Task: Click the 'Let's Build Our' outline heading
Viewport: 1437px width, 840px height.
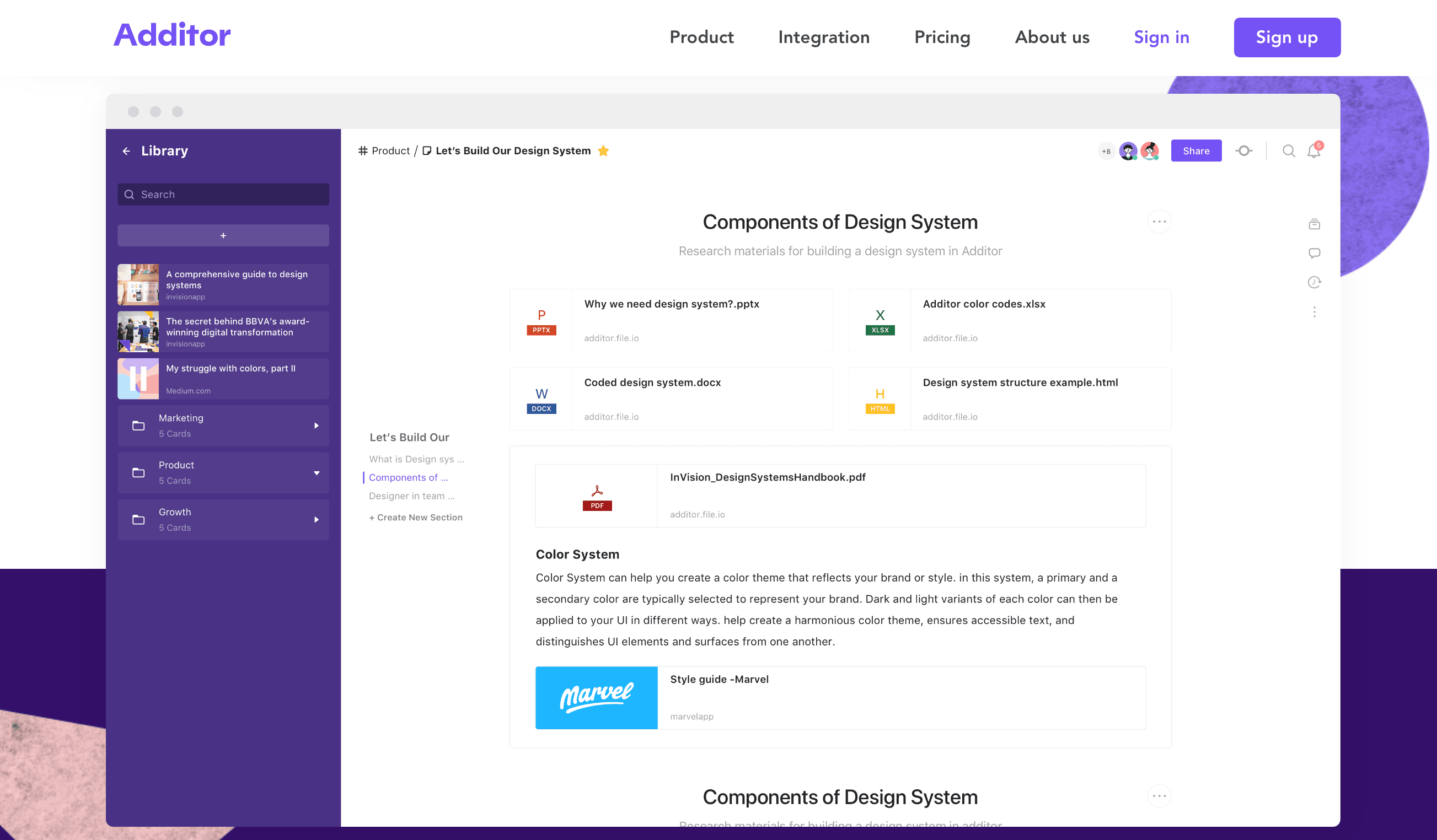Action: 410,437
